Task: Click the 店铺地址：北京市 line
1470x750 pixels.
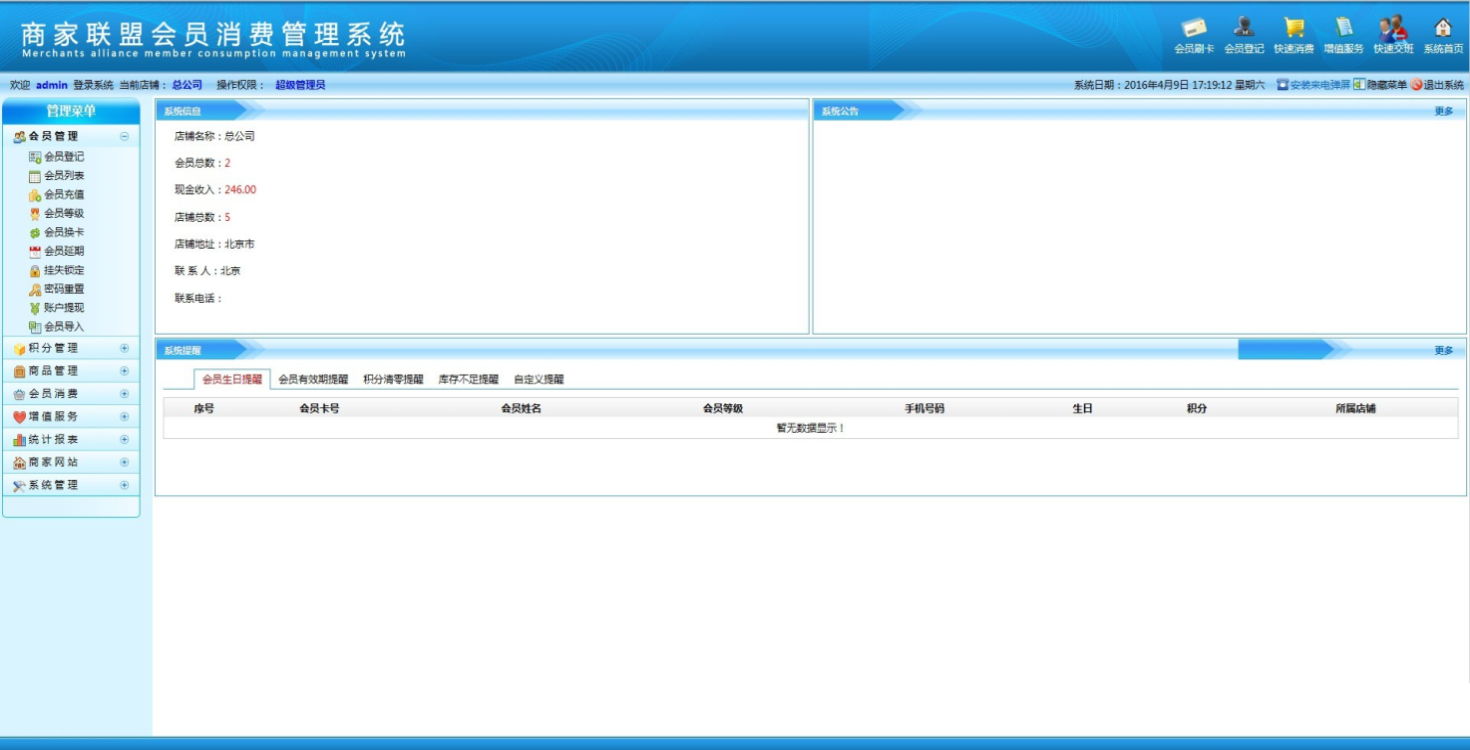Action: [214, 244]
